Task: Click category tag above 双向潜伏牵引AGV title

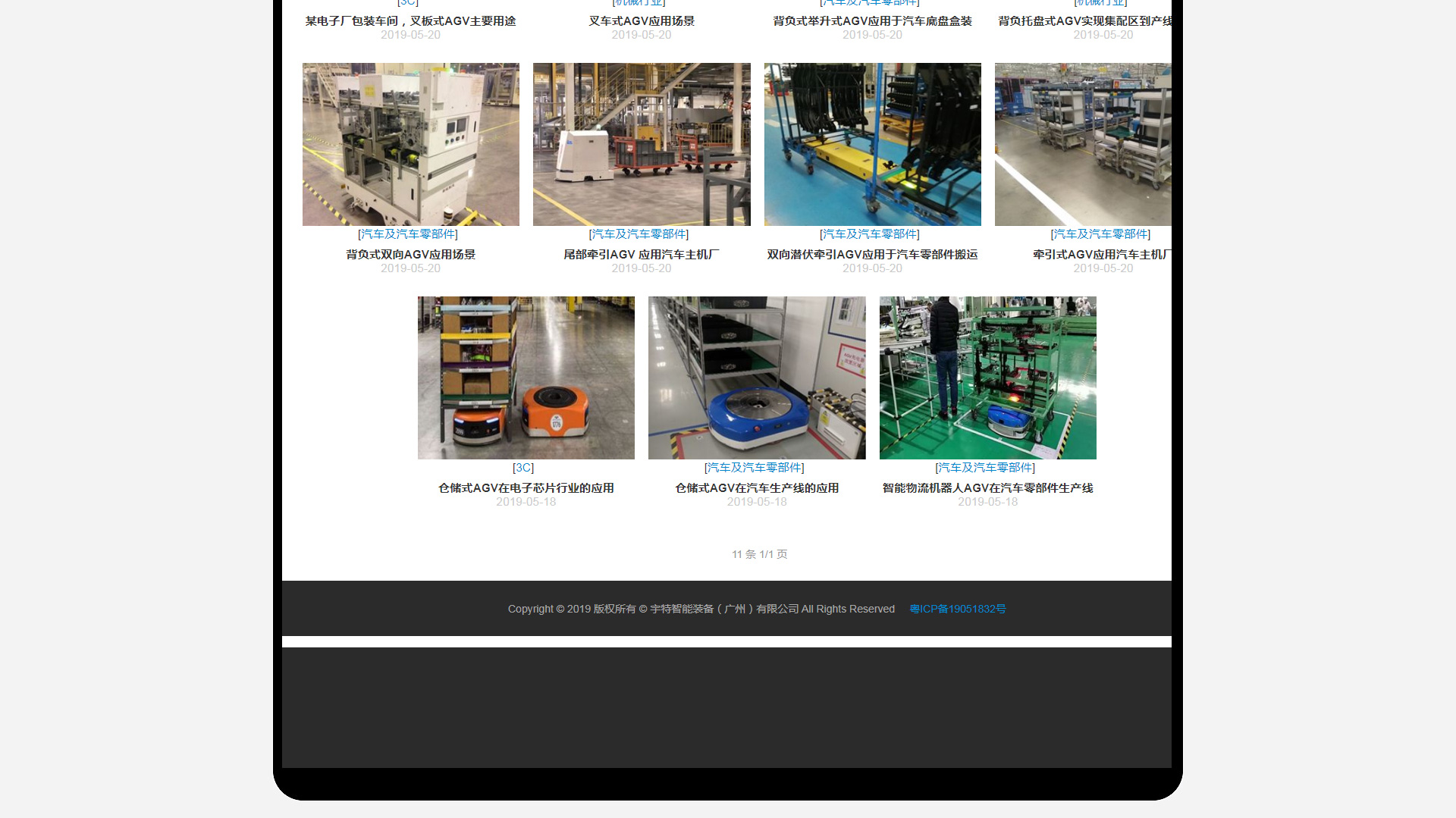Action: pyautogui.click(x=870, y=234)
